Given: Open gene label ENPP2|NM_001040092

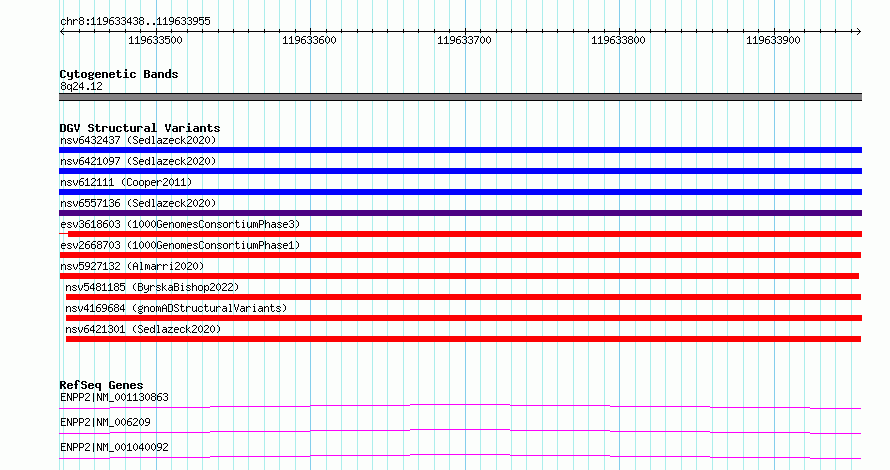Looking at the screenshot, I should click(114, 447).
